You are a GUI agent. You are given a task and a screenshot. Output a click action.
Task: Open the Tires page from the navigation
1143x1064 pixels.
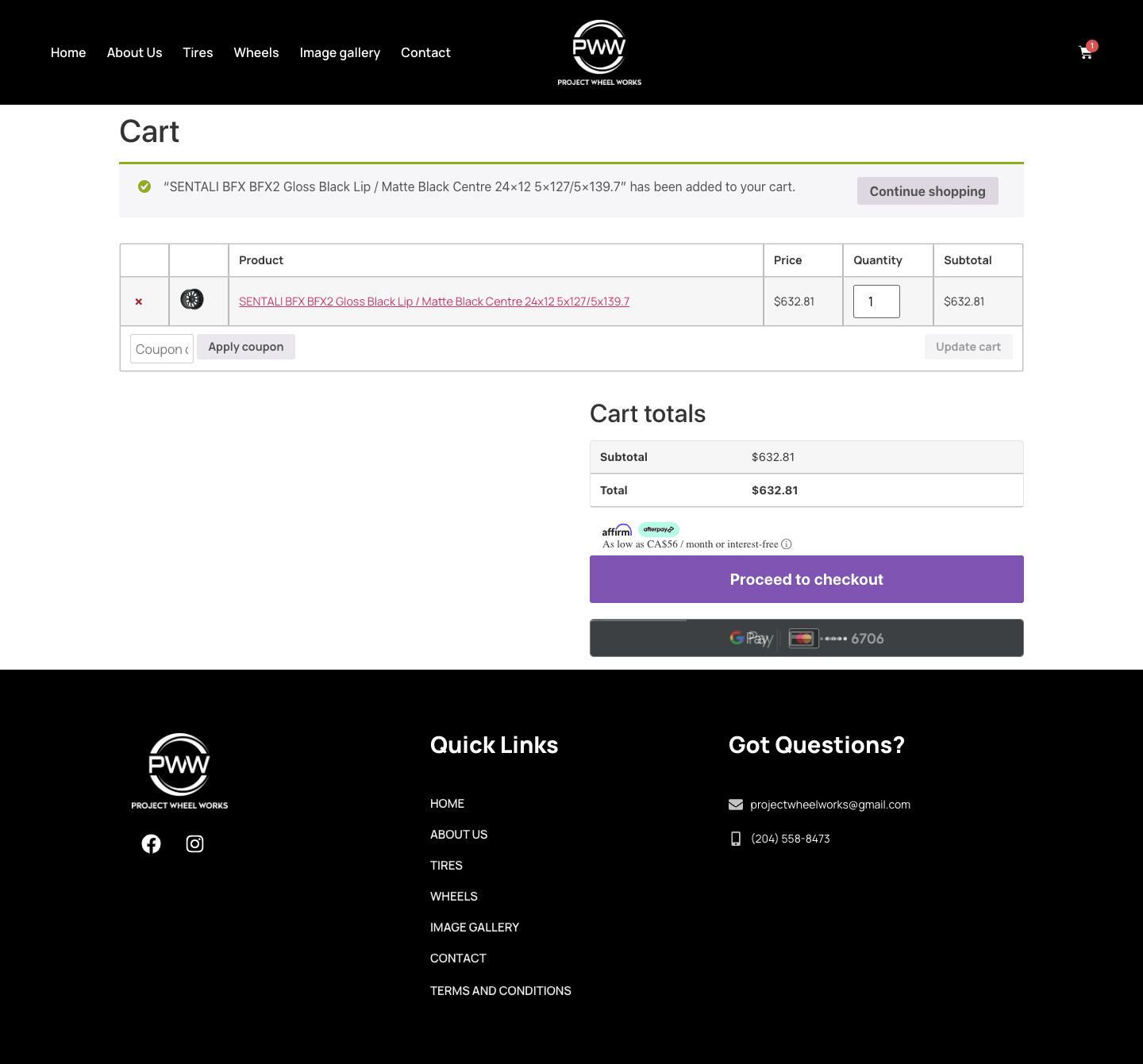(198, 52)
